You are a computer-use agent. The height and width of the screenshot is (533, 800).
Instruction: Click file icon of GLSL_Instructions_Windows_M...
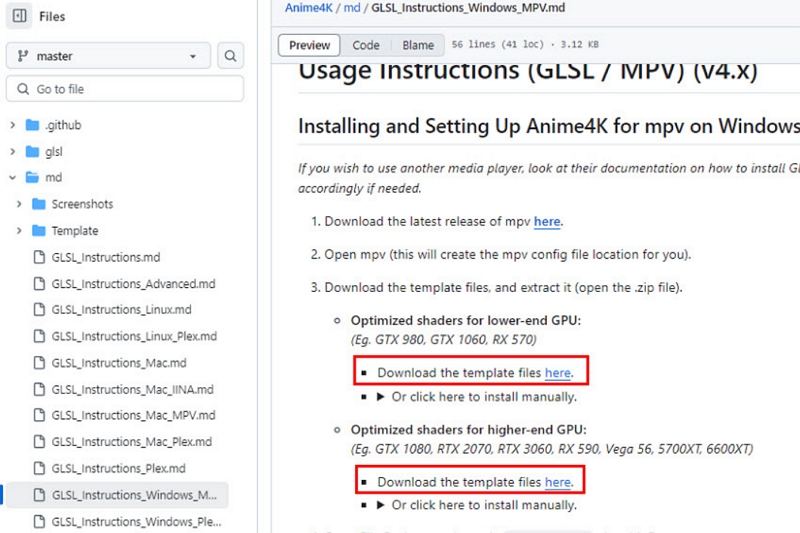click(x=39, y=495)
